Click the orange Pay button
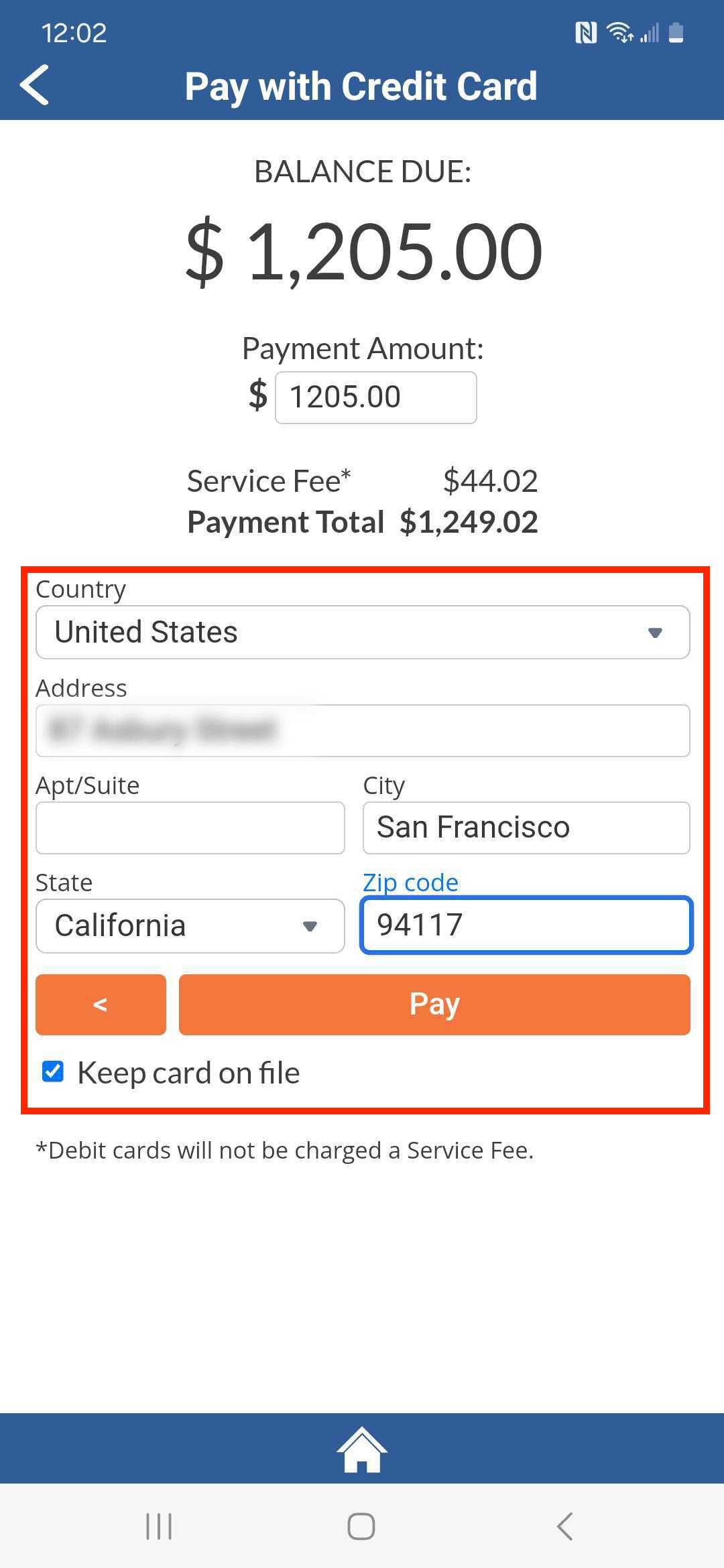 click(x=434, y=1004)
